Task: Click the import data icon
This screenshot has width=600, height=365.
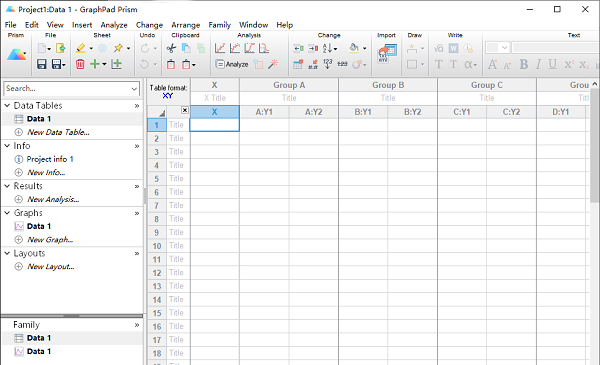Action: [387, 54]
